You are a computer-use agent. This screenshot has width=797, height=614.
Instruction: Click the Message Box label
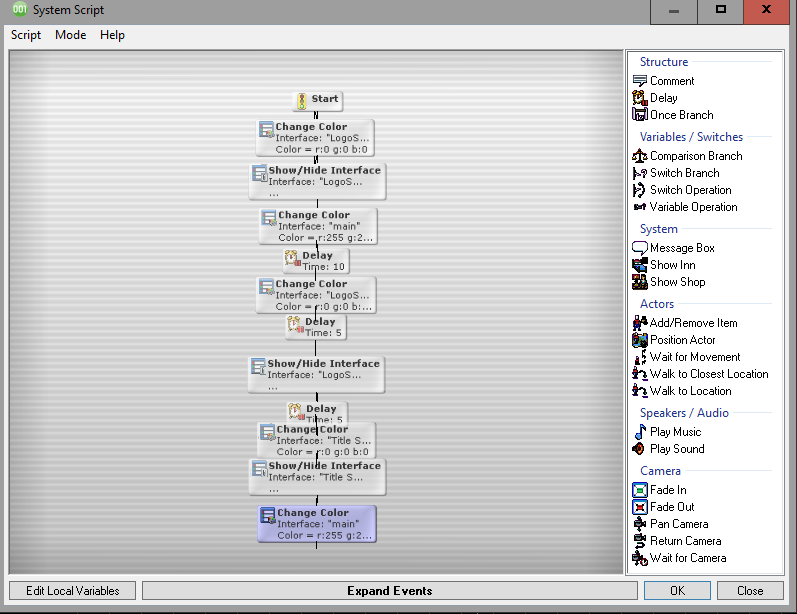click(682, 248)
